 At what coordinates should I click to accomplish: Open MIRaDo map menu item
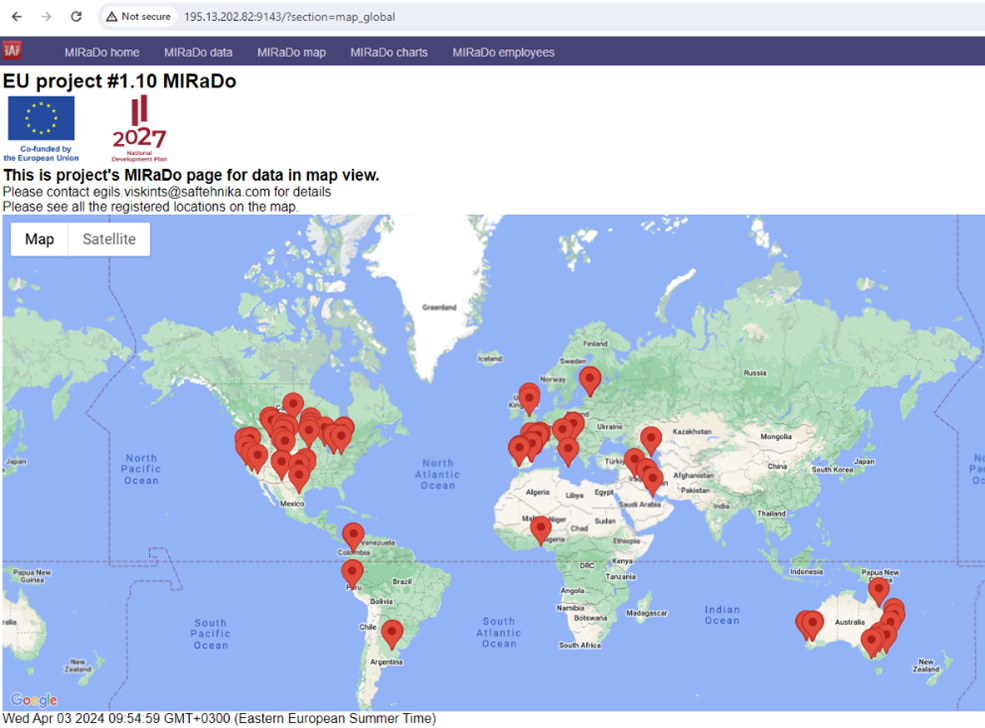coord(291,53)
